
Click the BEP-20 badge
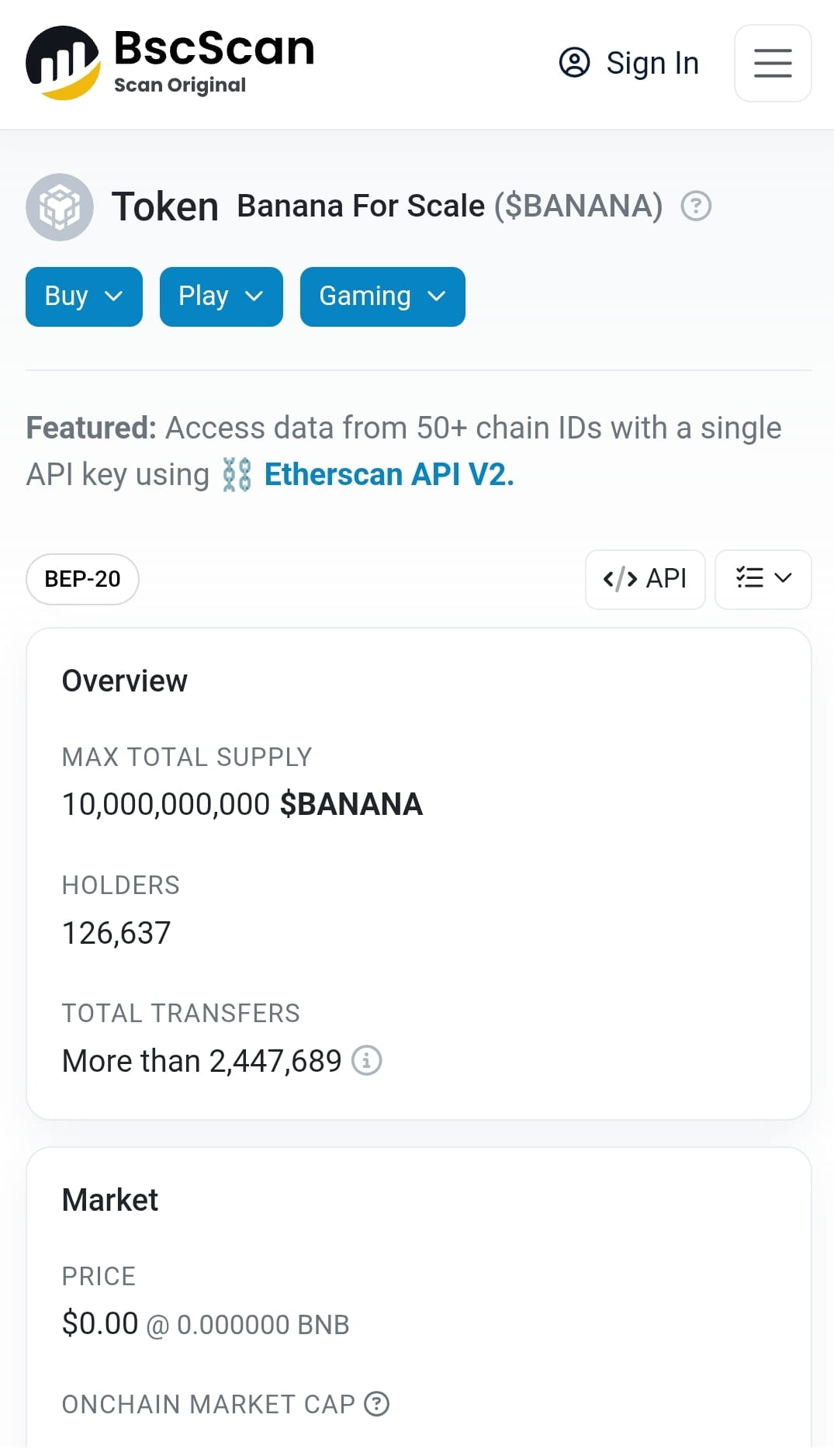point(82,579)
